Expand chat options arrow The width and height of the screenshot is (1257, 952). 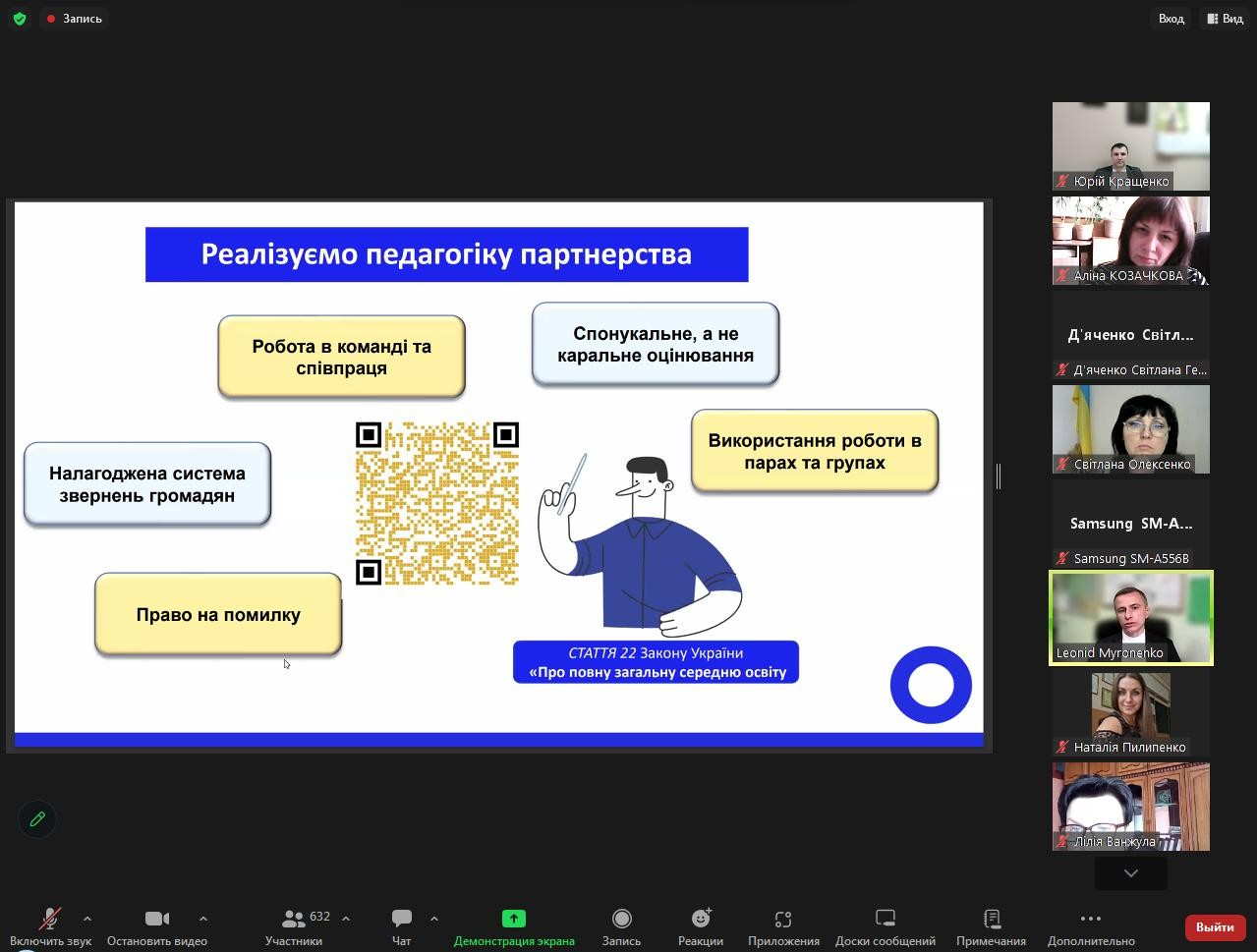tap(434, 919)
